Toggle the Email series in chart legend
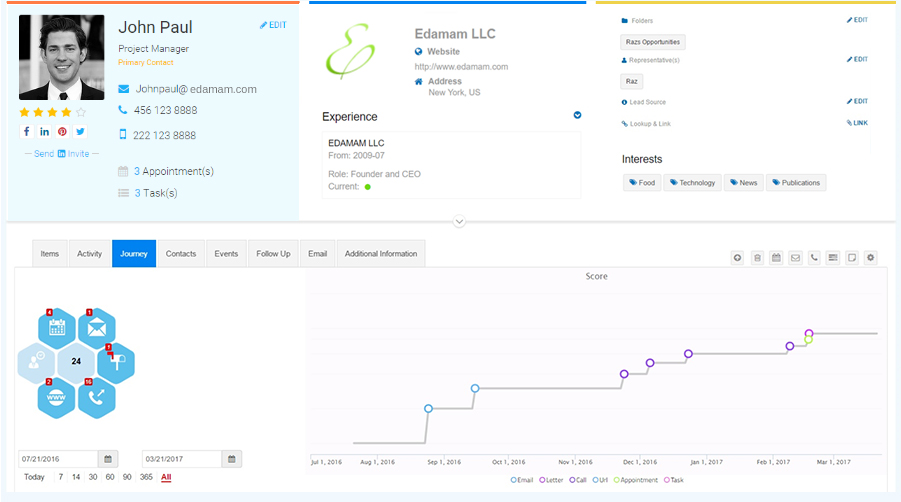The image size is (901, 502). 522,480
